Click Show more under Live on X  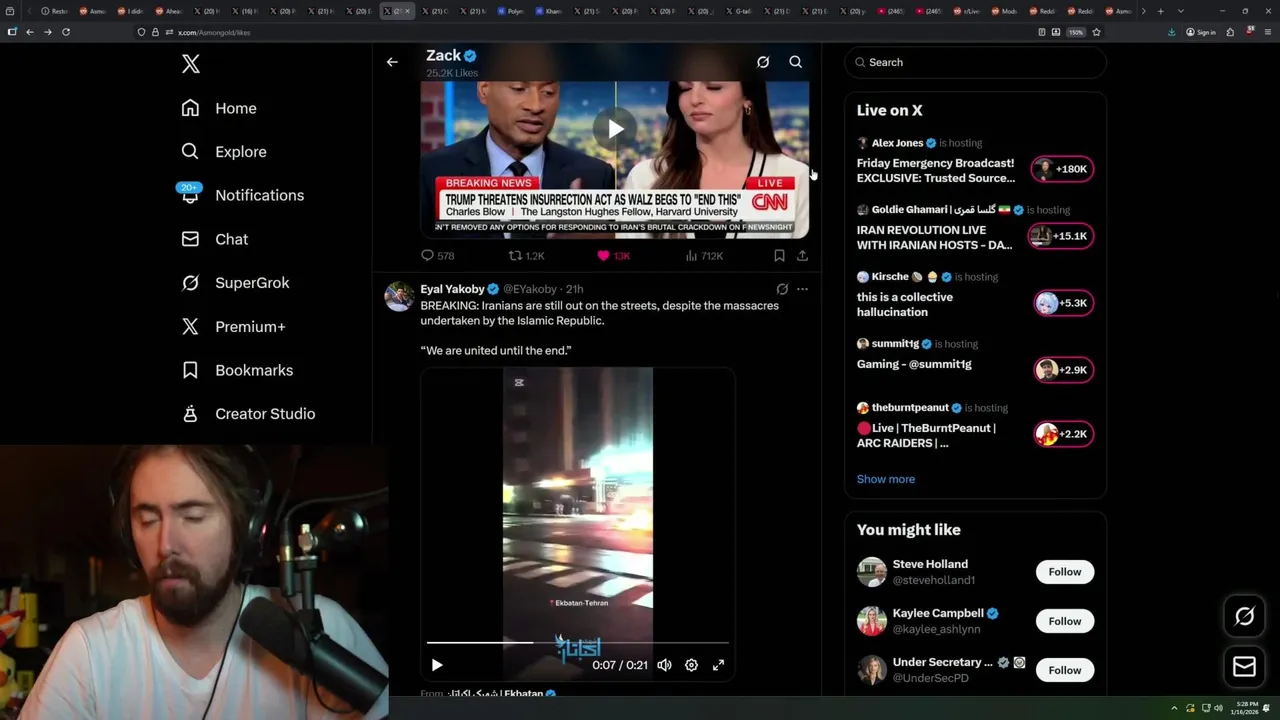(886, 479)
